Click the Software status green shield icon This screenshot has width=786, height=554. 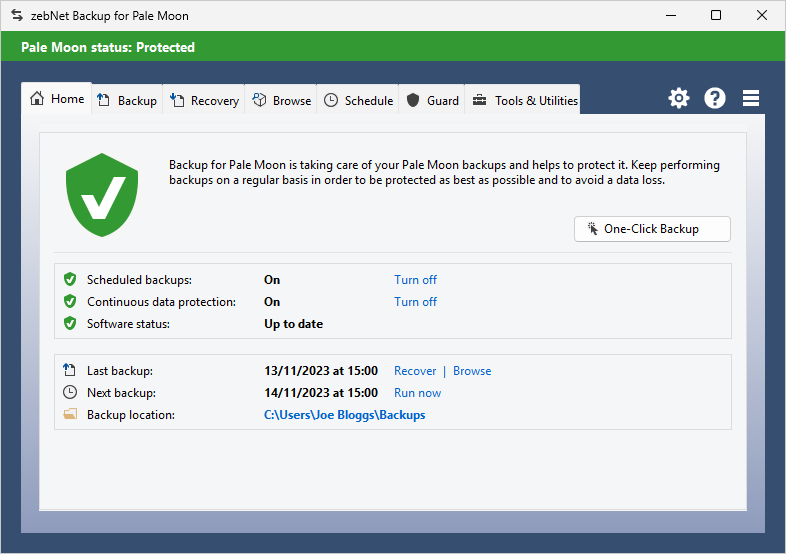tap(70, 324)
